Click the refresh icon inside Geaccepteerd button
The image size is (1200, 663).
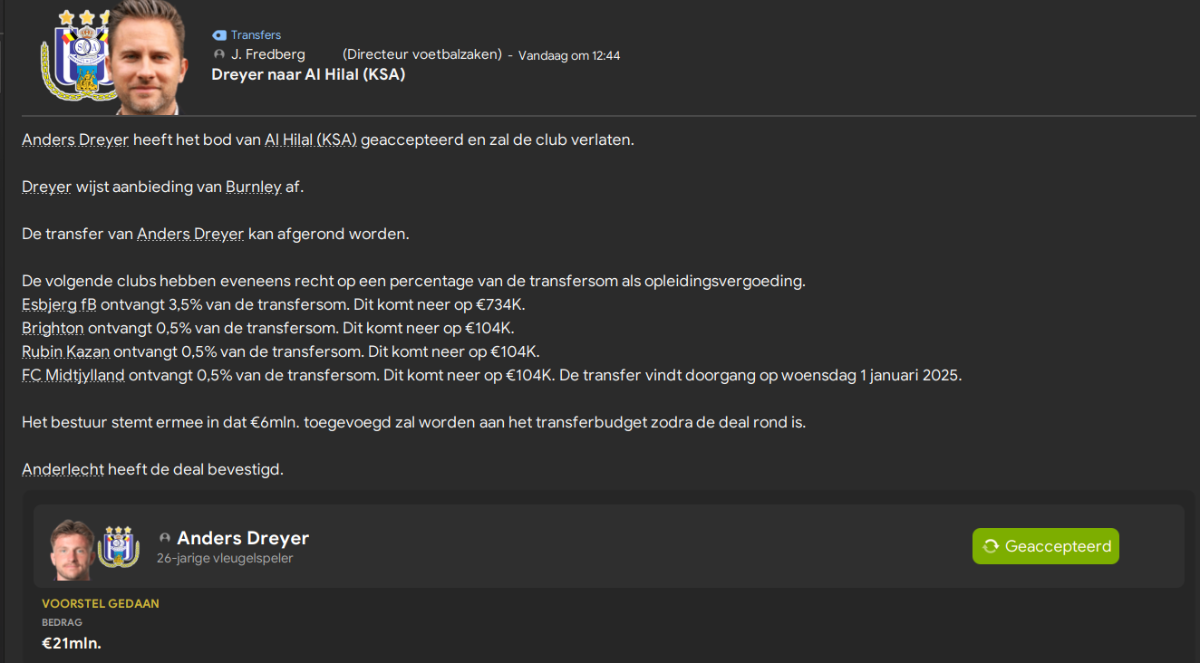[x=991, y=546]
